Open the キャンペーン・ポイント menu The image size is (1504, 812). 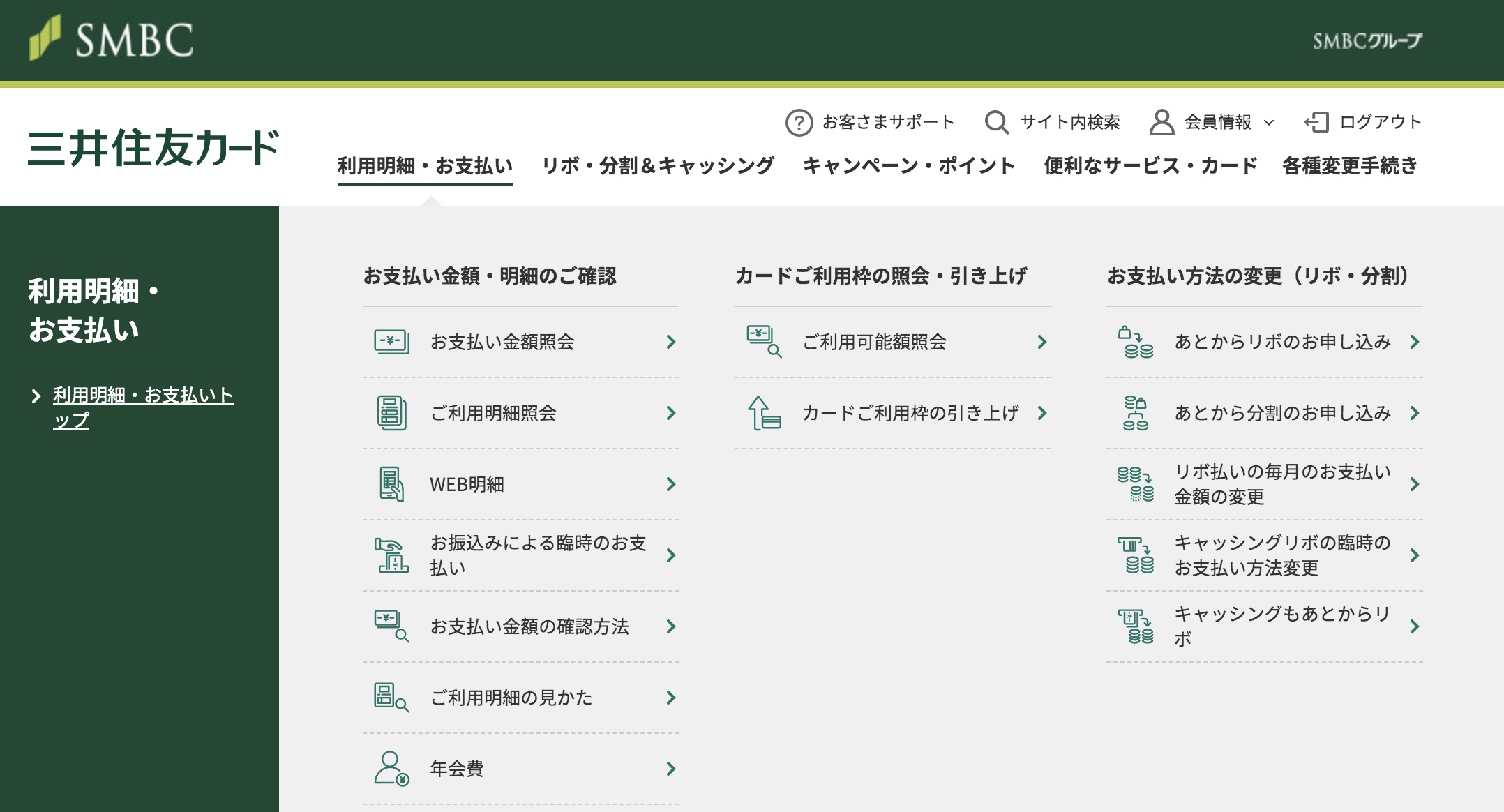(x=909, y=166)
